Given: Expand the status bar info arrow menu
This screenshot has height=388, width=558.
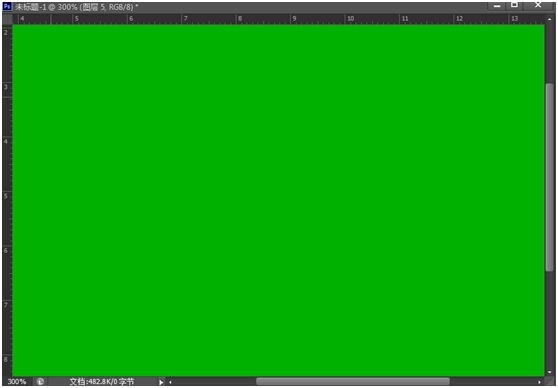Looking at the screenshot, I should 161,382.
